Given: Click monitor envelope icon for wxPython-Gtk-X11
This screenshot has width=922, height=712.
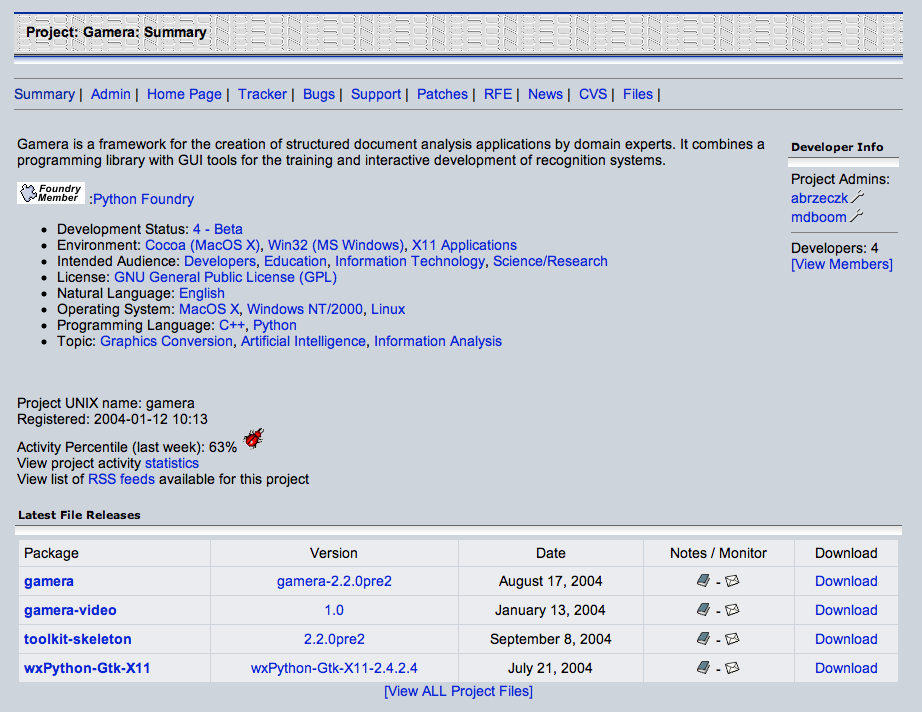Looking at the screenshot, I should click(x=732, y=667).
